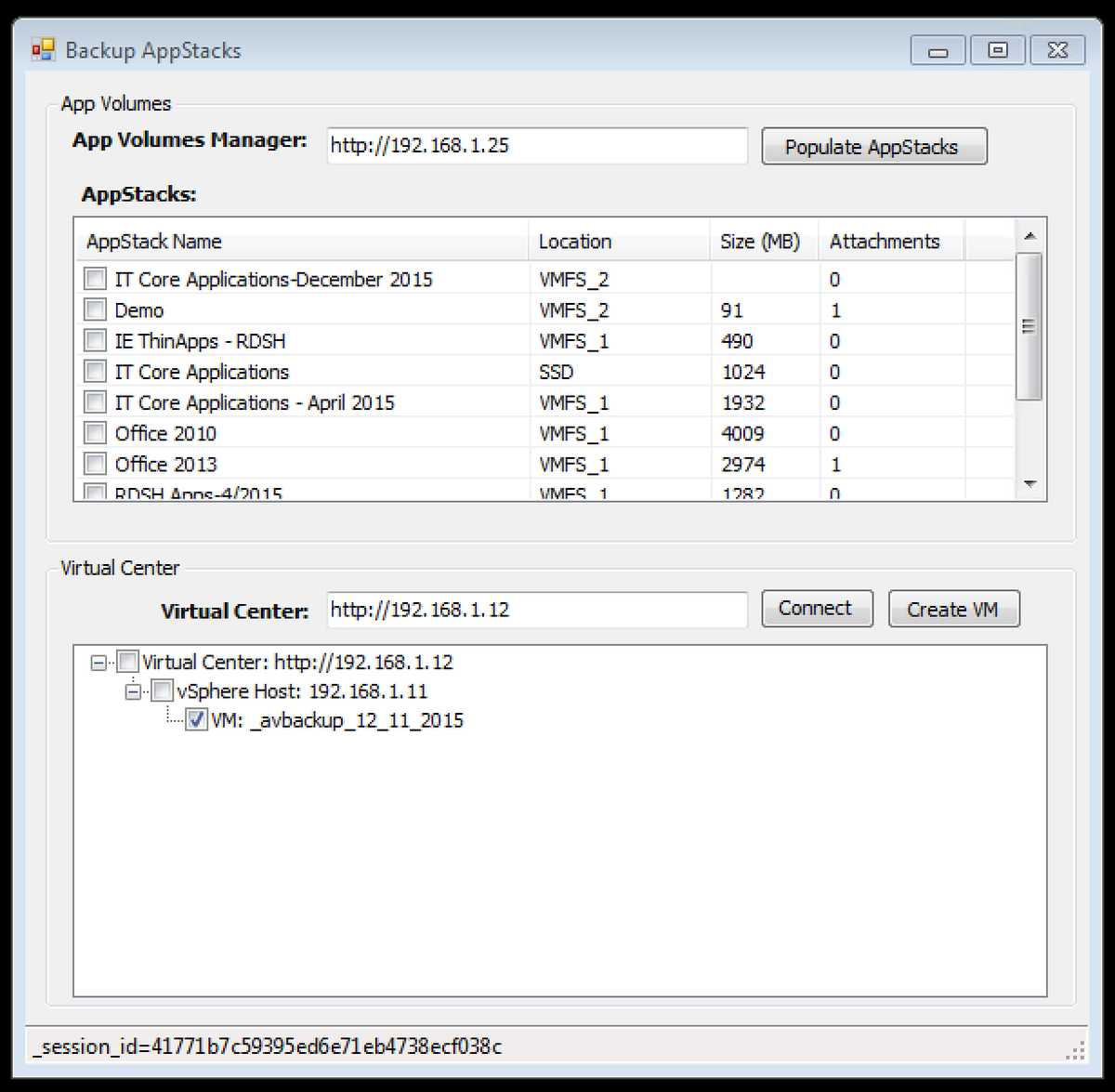The height and width of the screenshot is (1092, 1115).
Task: Click the SSD location cell
Action: click(x=557, y=372)
